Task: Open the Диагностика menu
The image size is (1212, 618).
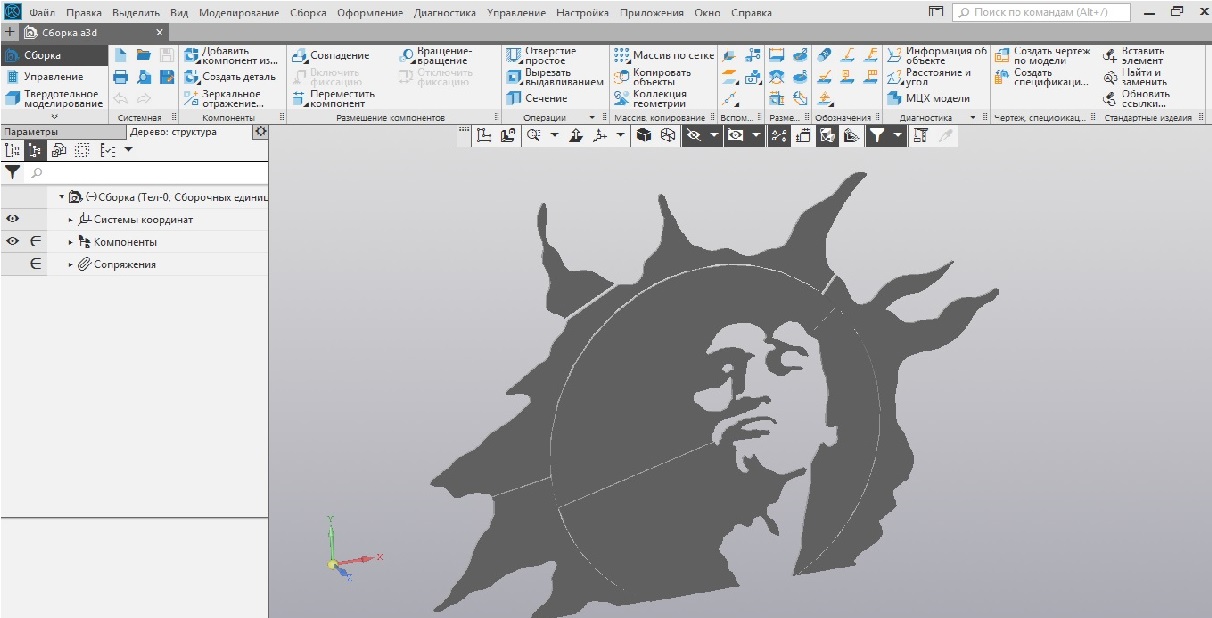Action: (444, 13)
